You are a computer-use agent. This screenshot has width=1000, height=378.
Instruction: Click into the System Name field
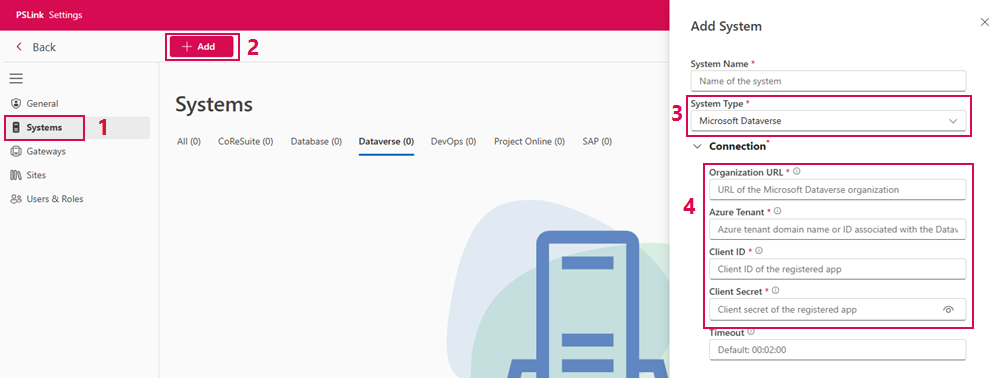(x=828, y=81)
